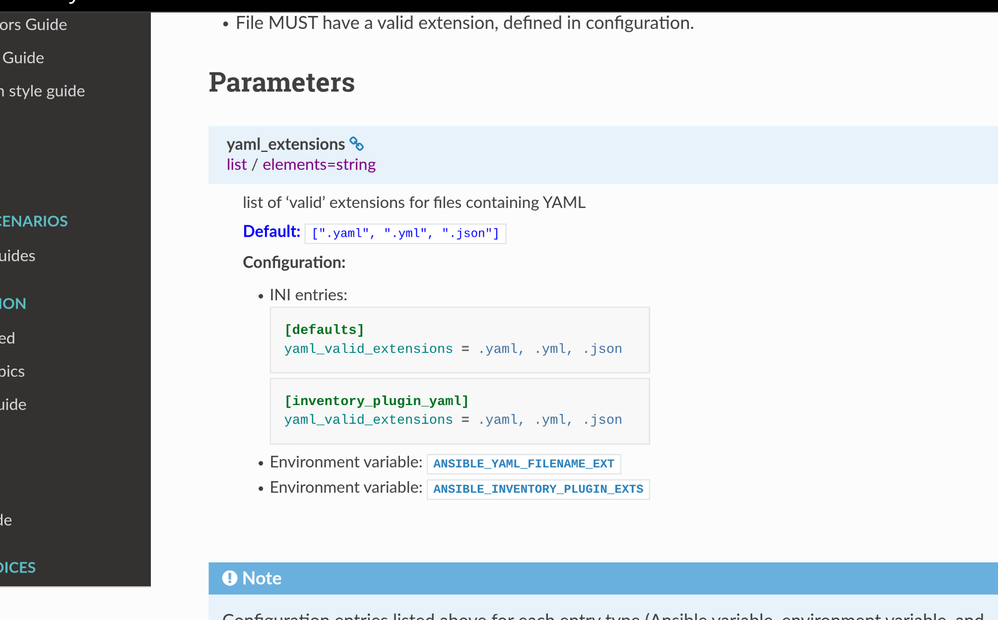This screenshot has width=998, height=620.
Task: Open the sidebar link ending in "pics"
Action: [x=13, y=371]
